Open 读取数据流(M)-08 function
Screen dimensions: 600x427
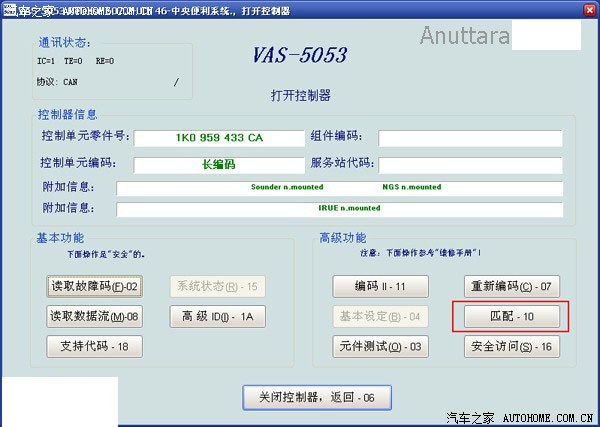[95, 316]
